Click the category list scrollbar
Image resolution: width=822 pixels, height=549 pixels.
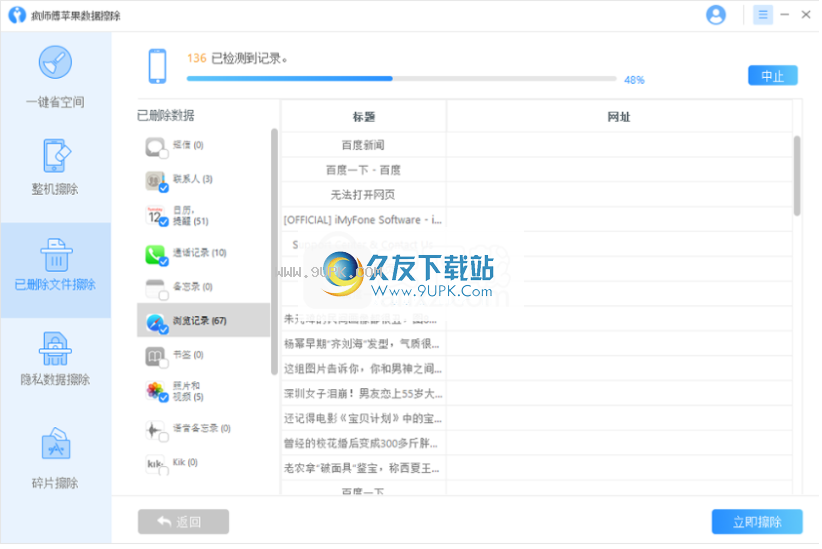[275, 252]
